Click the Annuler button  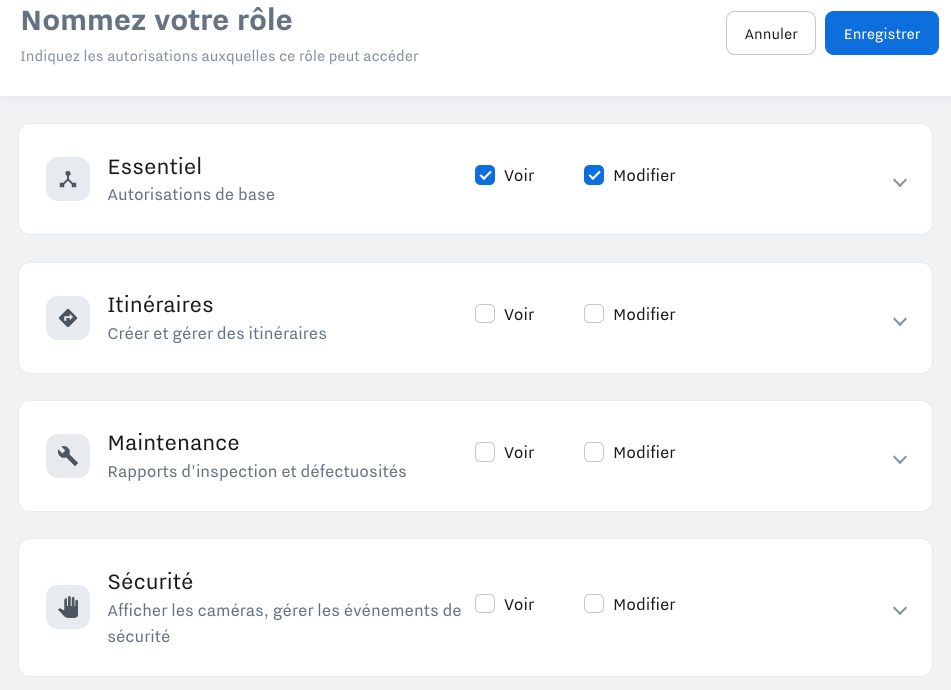point(771,33)
